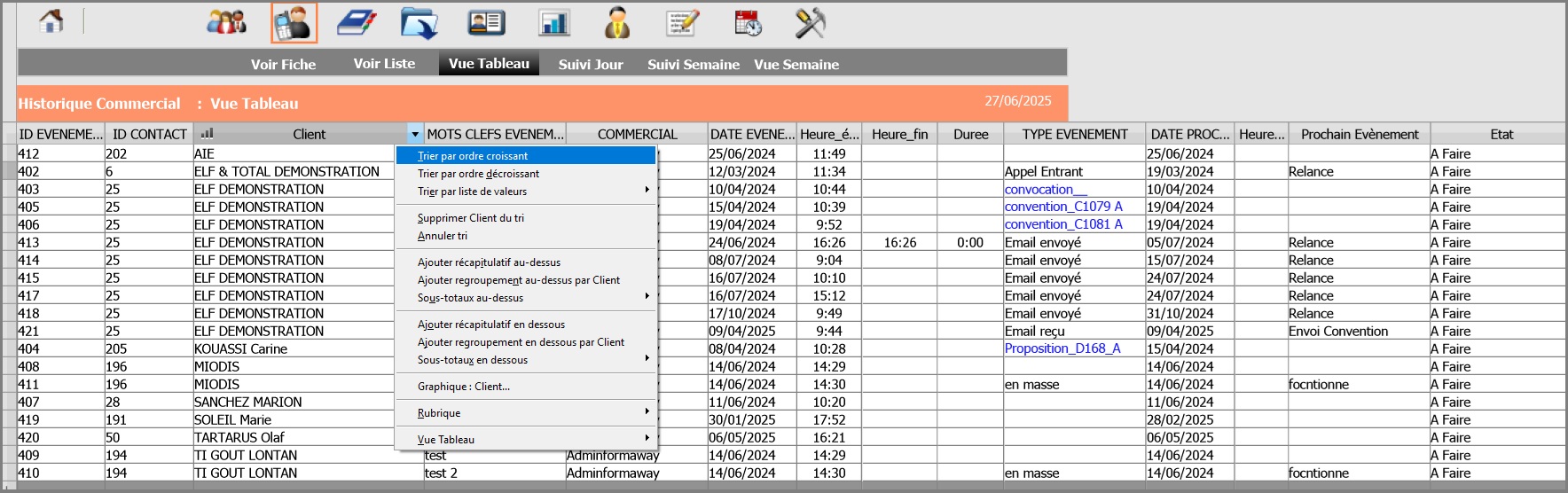Open the blue address book icon
This screenshot has height=493, width=1568.
point(357,22)
